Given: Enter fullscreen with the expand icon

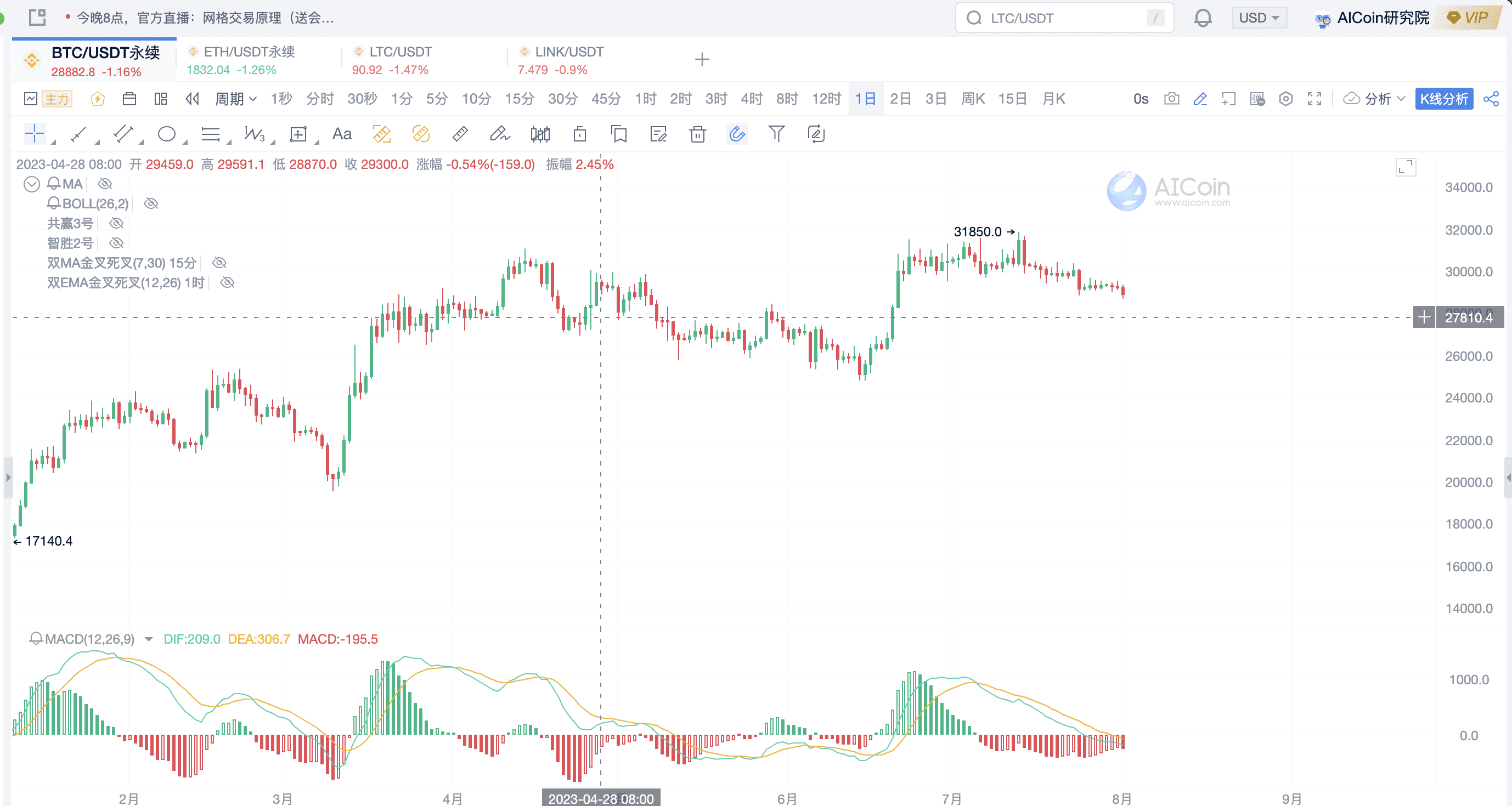Looking at the screenshot, I should click(1314, 99).
